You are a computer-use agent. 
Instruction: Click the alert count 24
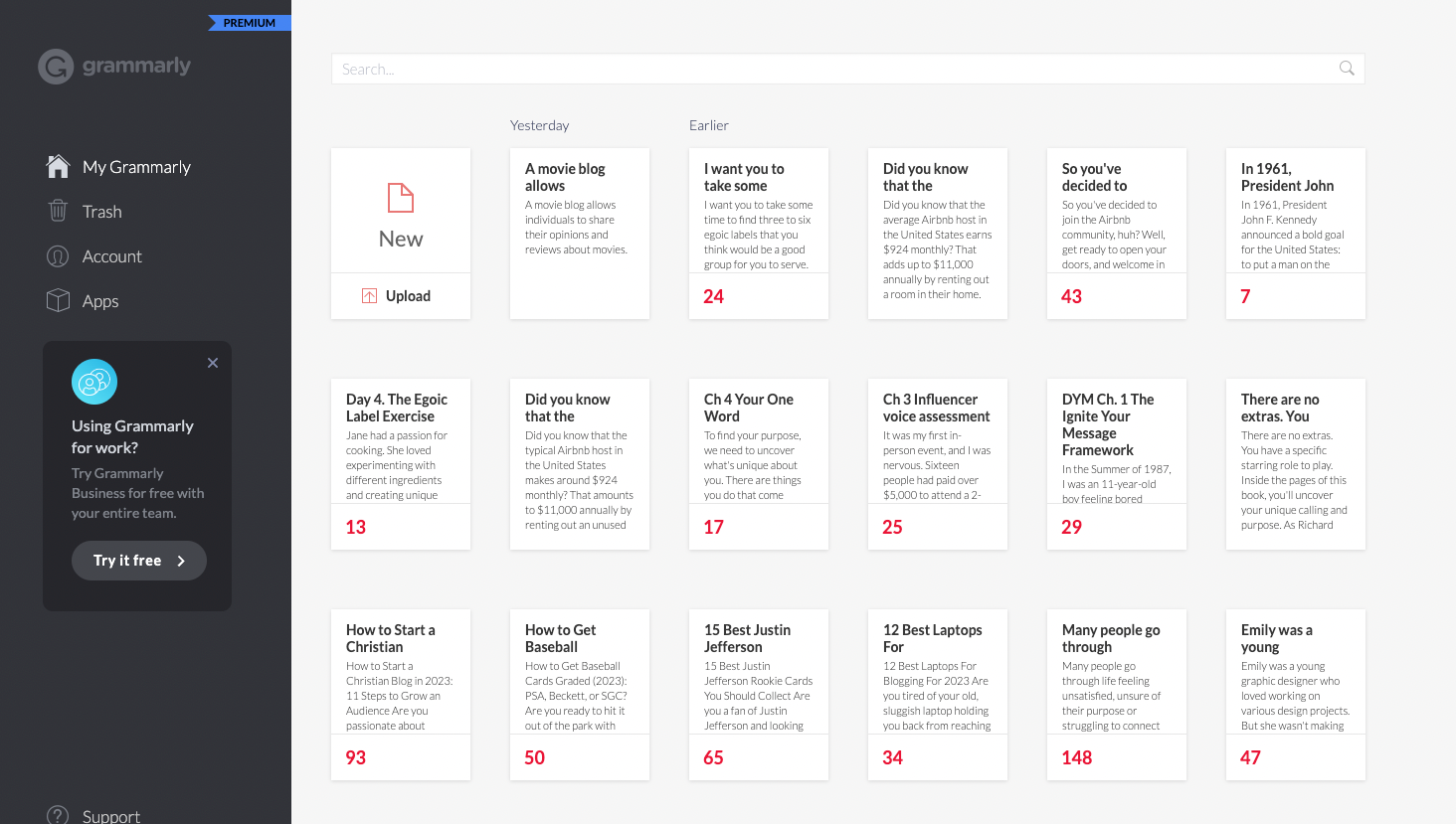pyautogui.click(x=714, y=296)
